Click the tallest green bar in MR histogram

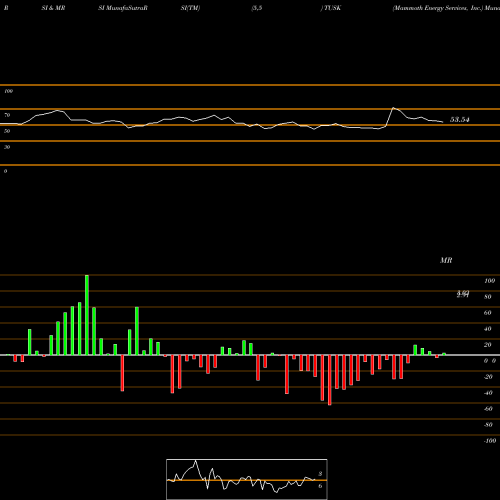tap(87, 315)
